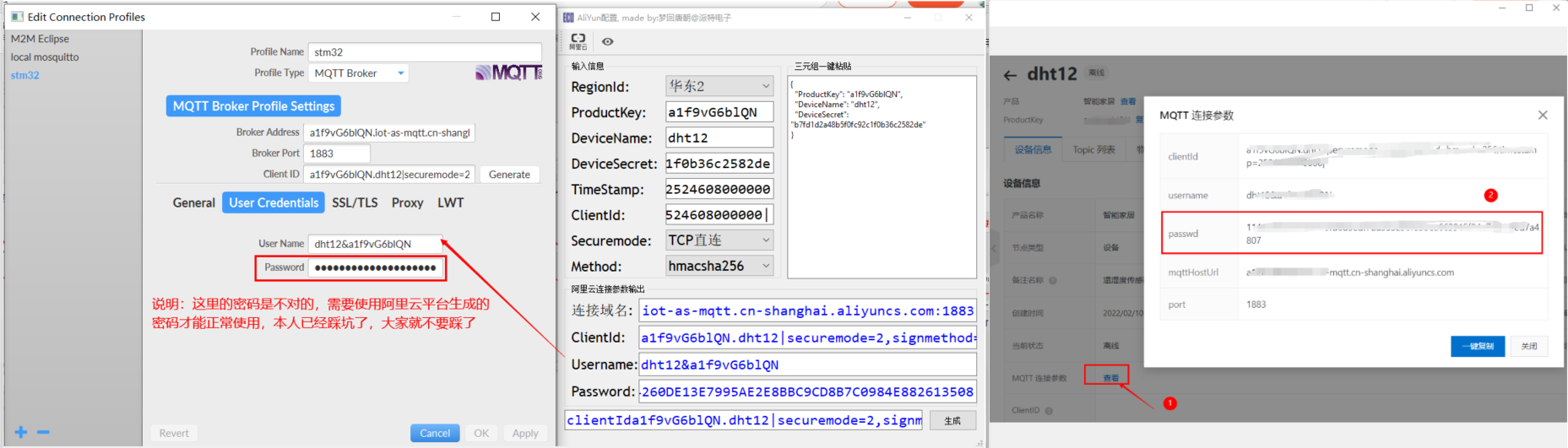Click the Username output field dht12&a1f9vG6blQN
The width and height of the screenshot is (1568, 448).
click(x=807, y=364)
